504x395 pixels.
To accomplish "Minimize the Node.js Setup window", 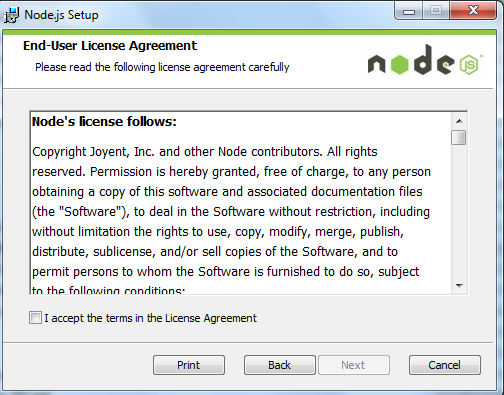I will (x=409, y=11).
